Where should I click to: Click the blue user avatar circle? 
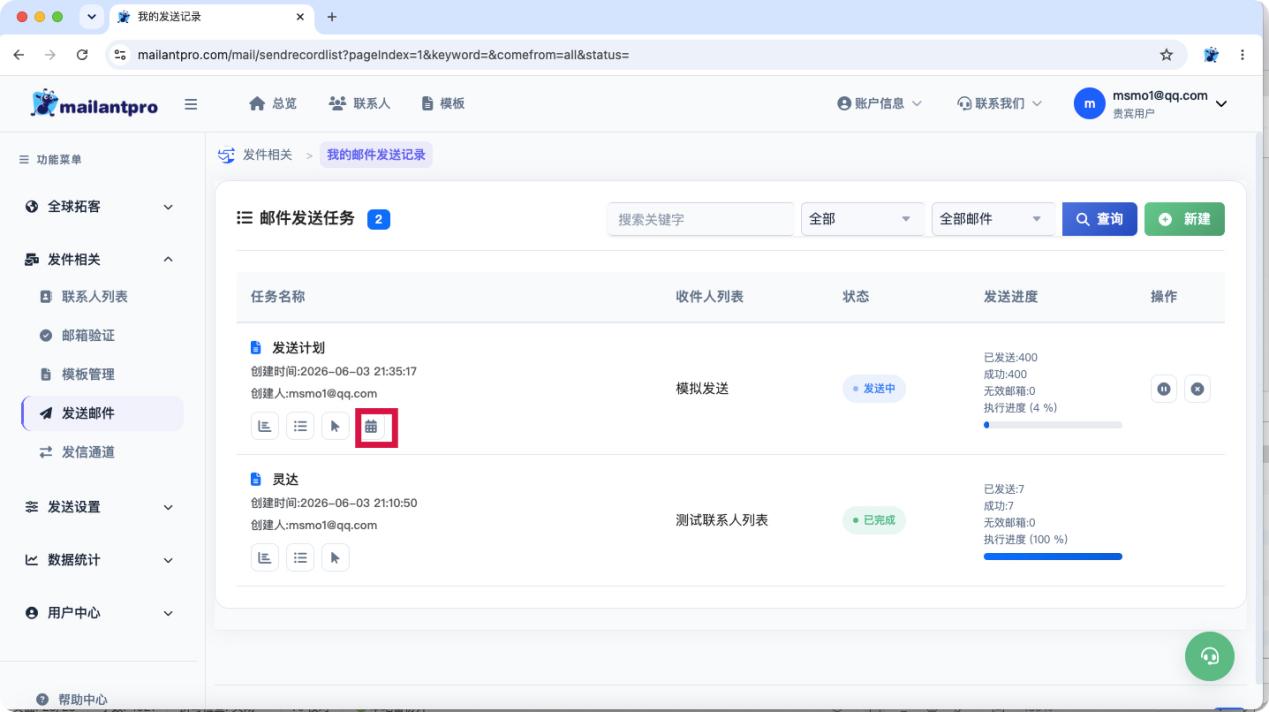tap(1090, 104)
